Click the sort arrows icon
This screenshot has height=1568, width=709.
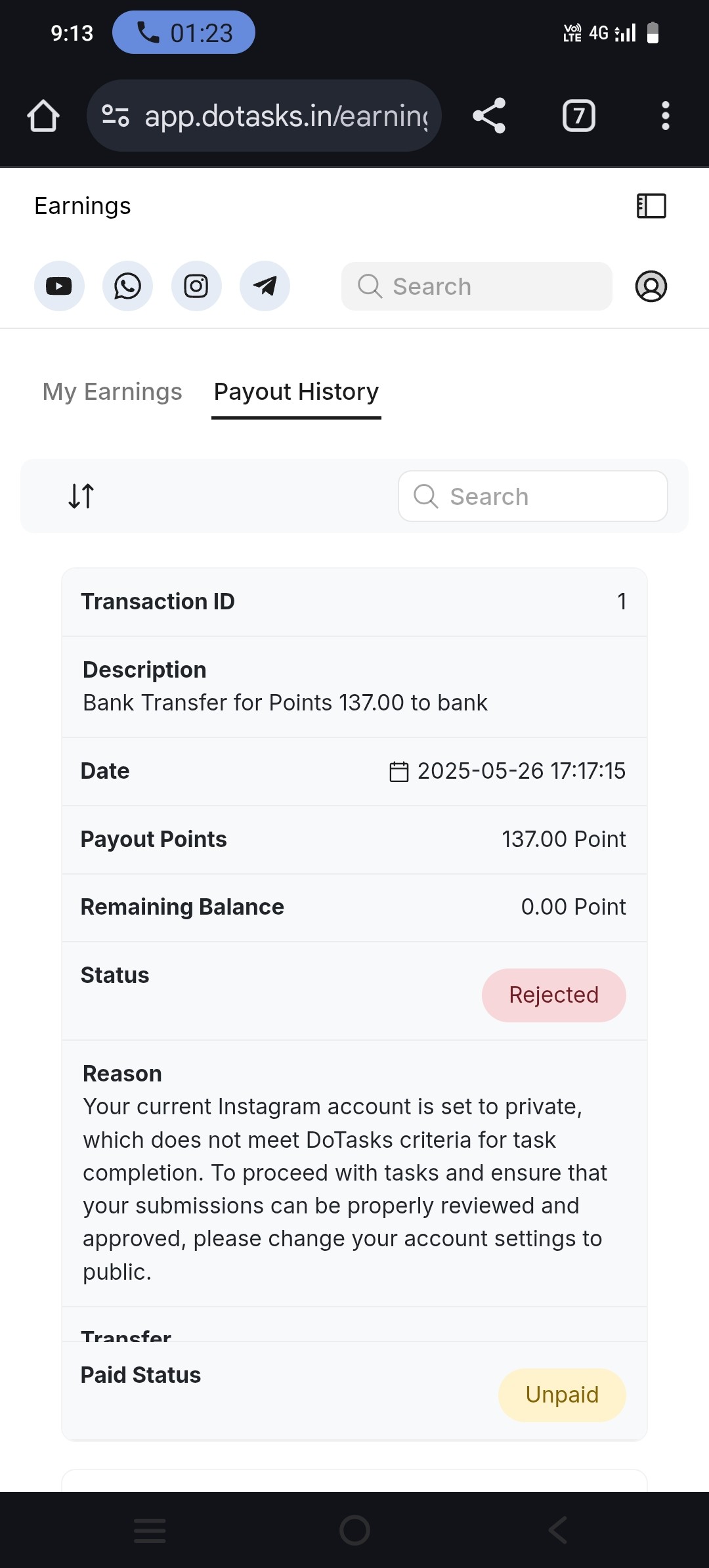point(81,496)
